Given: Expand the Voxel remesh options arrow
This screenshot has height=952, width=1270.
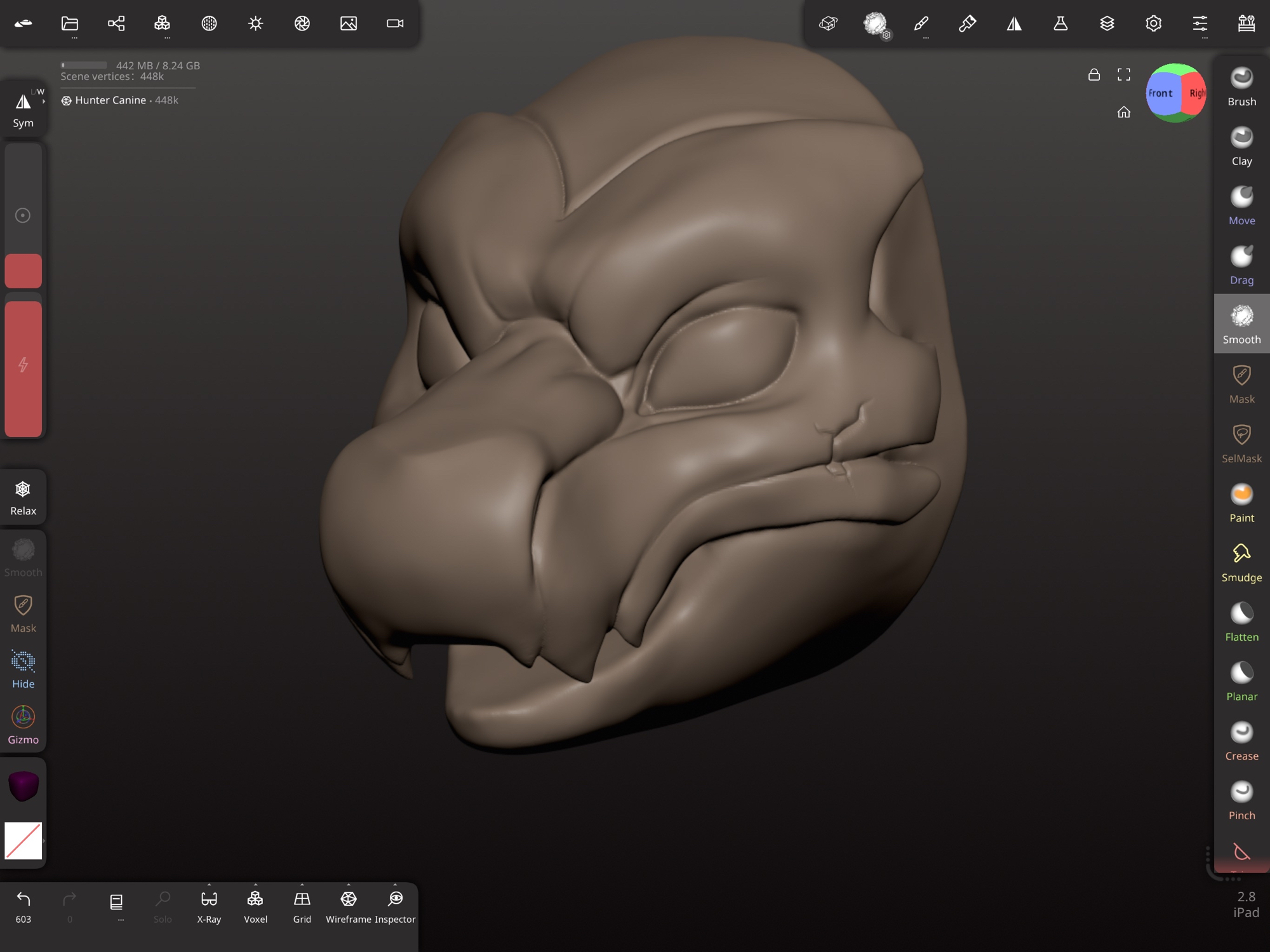Looking at the screenshot, I should coord(255,885).
